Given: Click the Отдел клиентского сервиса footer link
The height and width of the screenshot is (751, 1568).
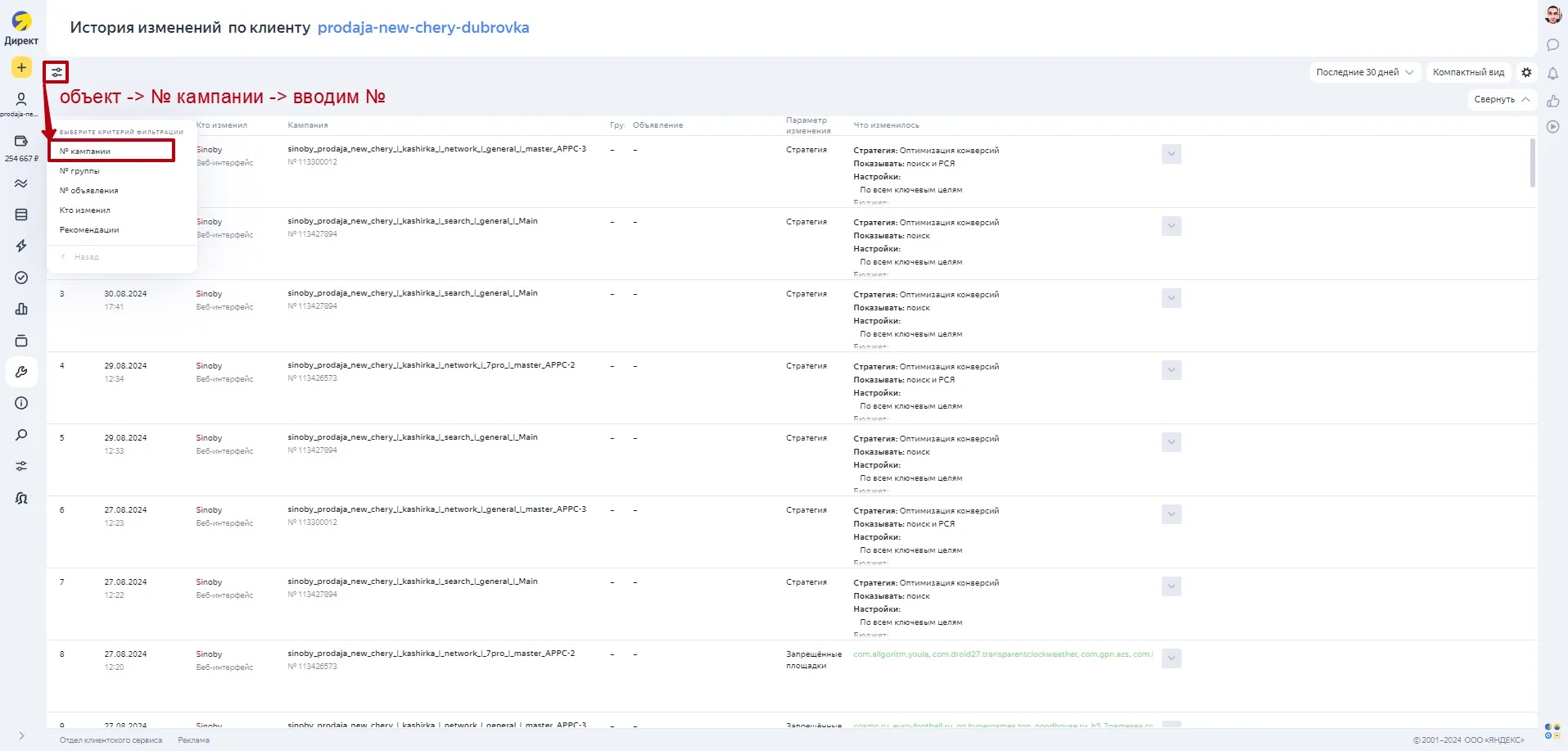Looking at the screenshot, I should tap(111, 740).
